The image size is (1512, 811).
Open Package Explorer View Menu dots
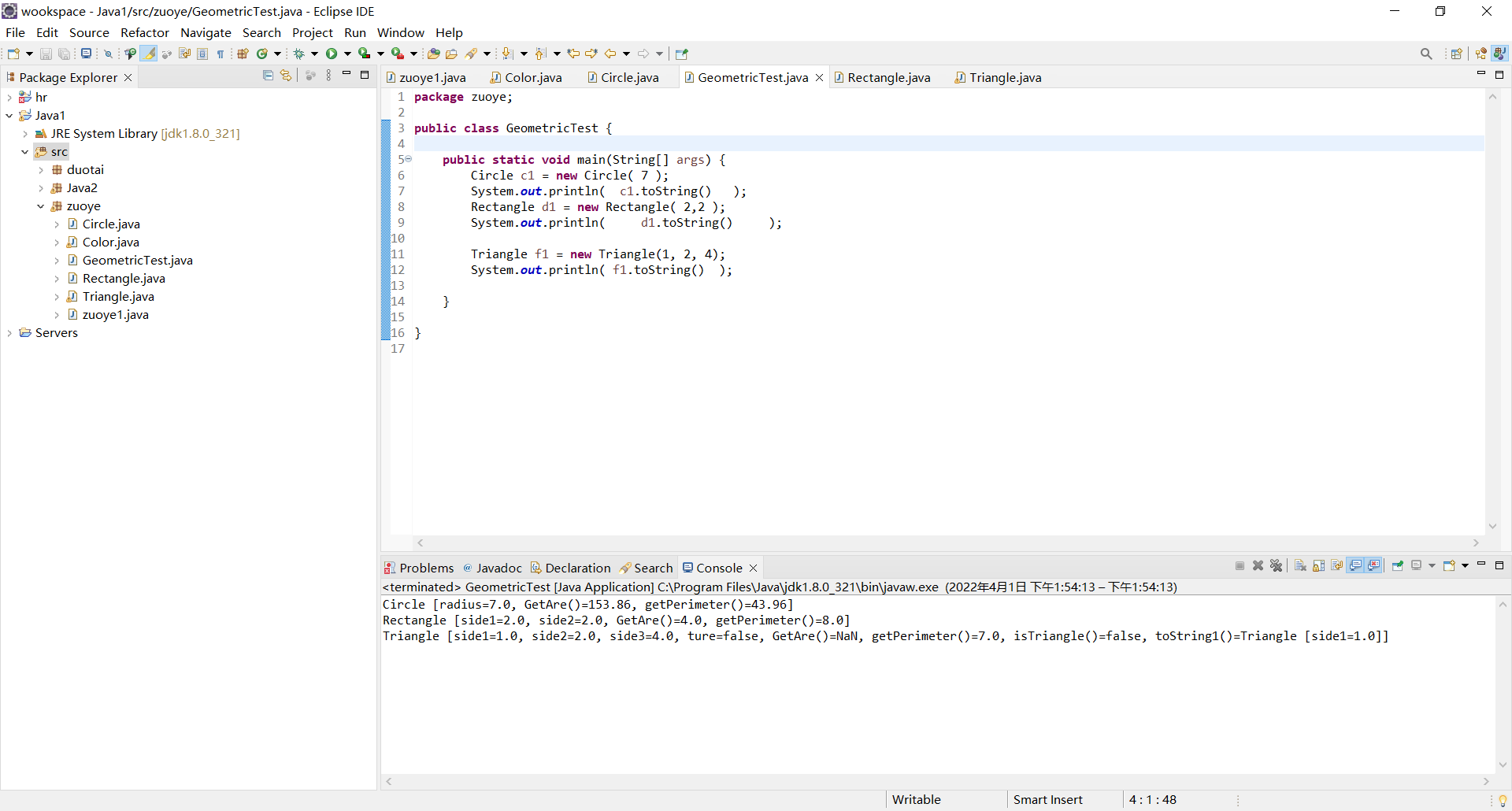click(328, 76)
